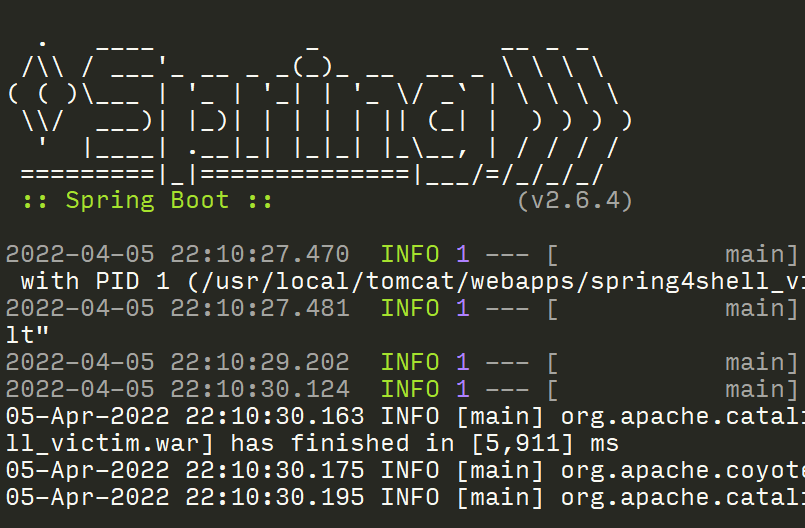Click the green INFO on the 22:10:27.470 line
Screen dimensions: 805x528
tap(410, 255)
